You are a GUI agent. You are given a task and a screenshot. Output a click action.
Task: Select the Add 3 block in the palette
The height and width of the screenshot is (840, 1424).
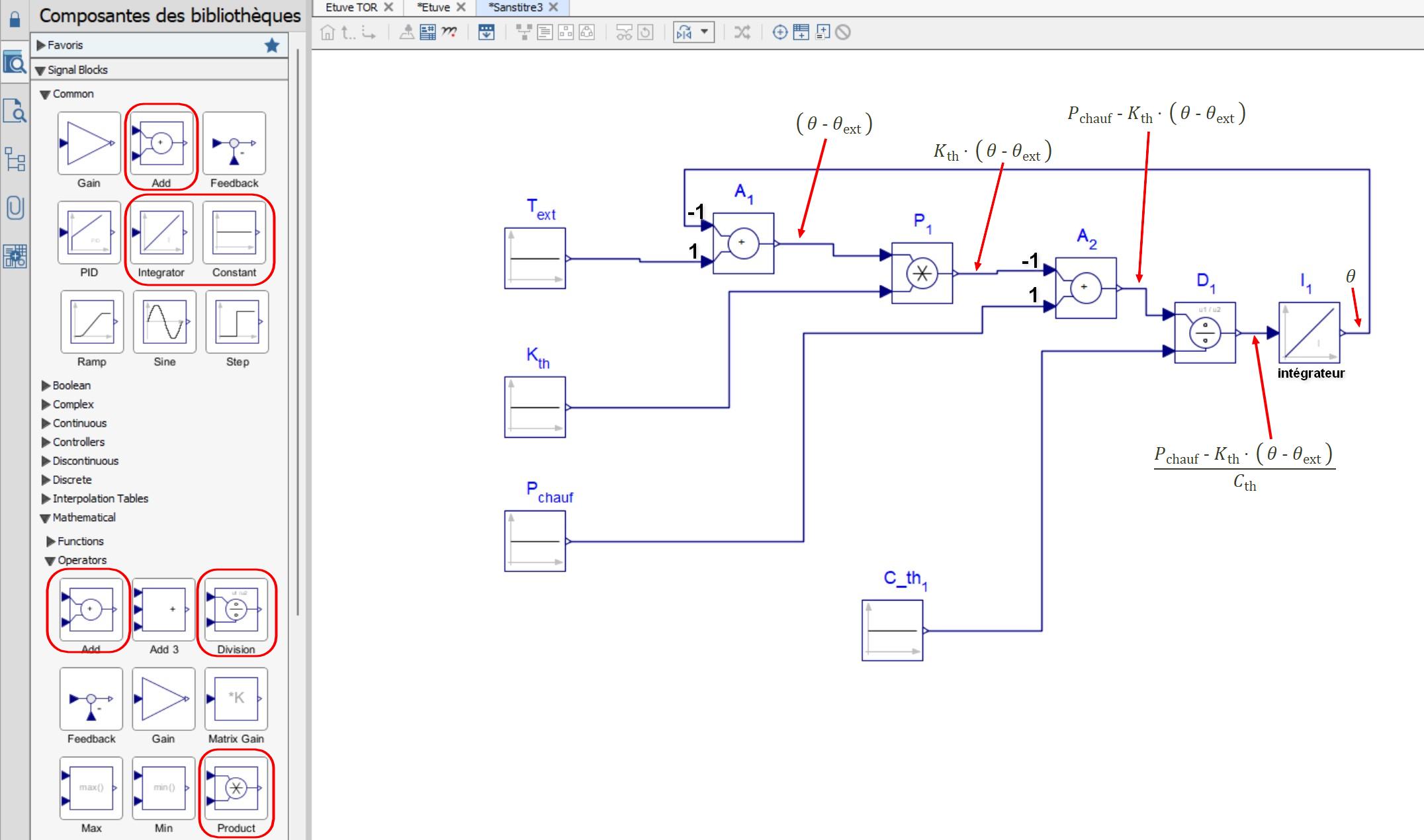tap(163, 609)
